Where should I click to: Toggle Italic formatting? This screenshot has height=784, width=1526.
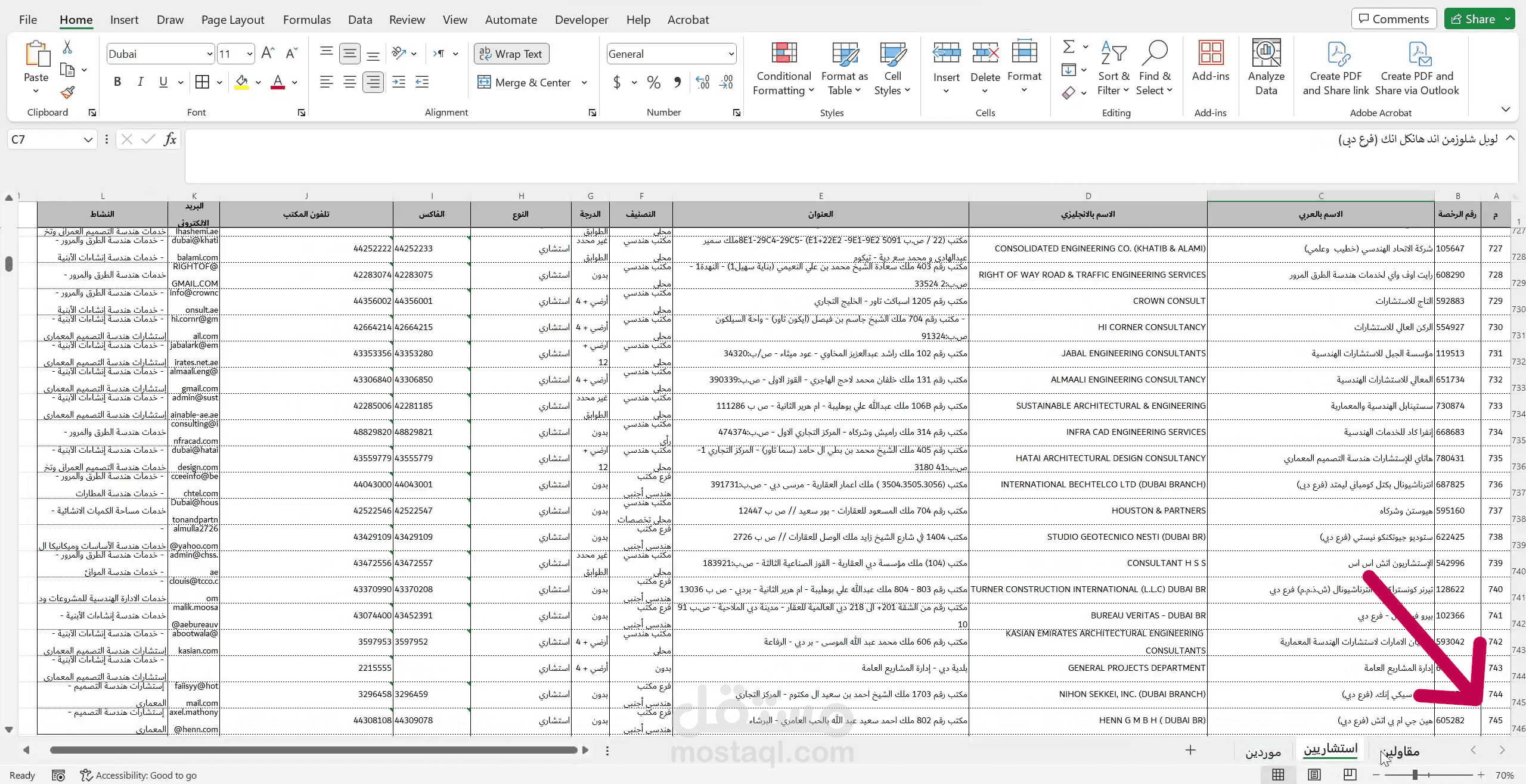click(140, 82)
